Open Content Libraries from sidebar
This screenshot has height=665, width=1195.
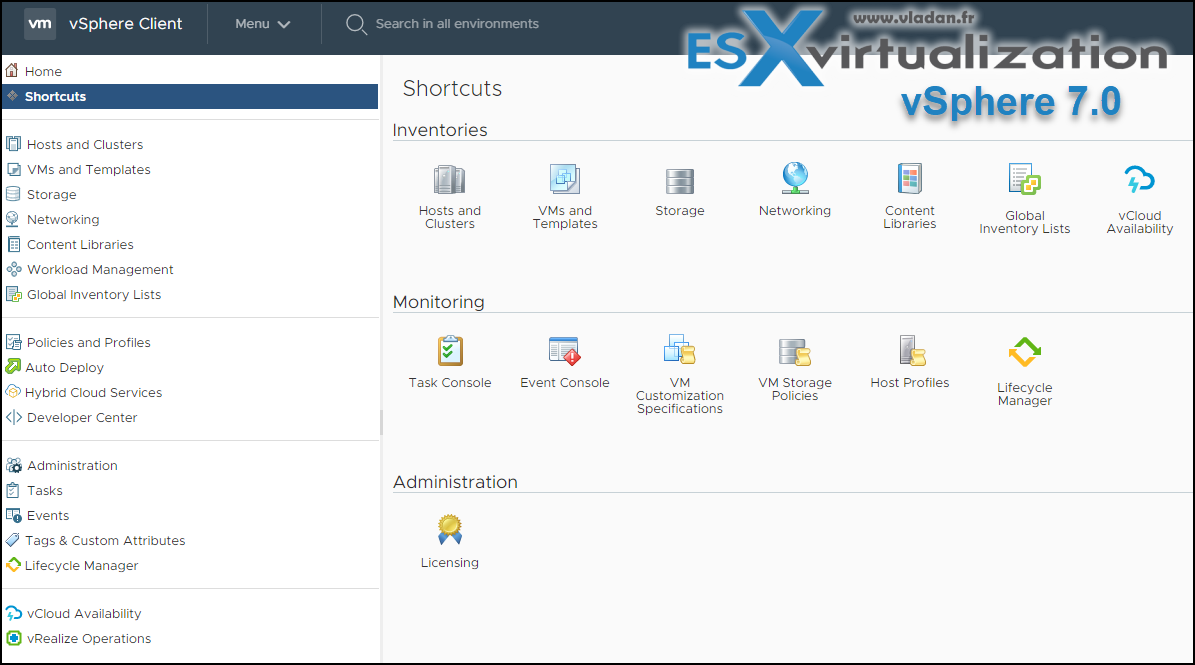(80, 245)
